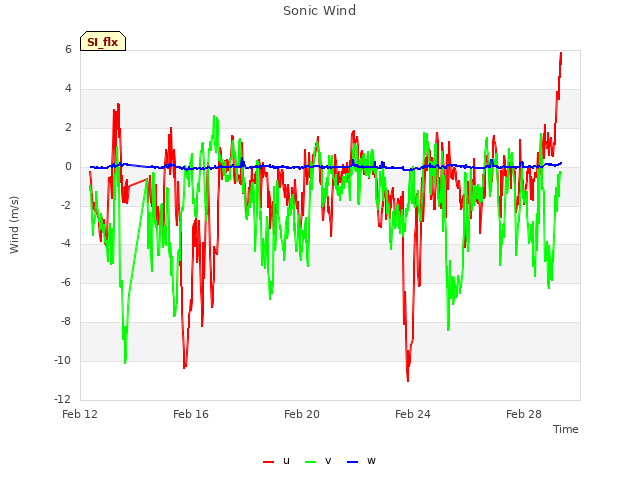The width and height of the screenshot is (640, 480).
Task: Click the red u peak near 6 m/s
Action: tap(561, 53)
